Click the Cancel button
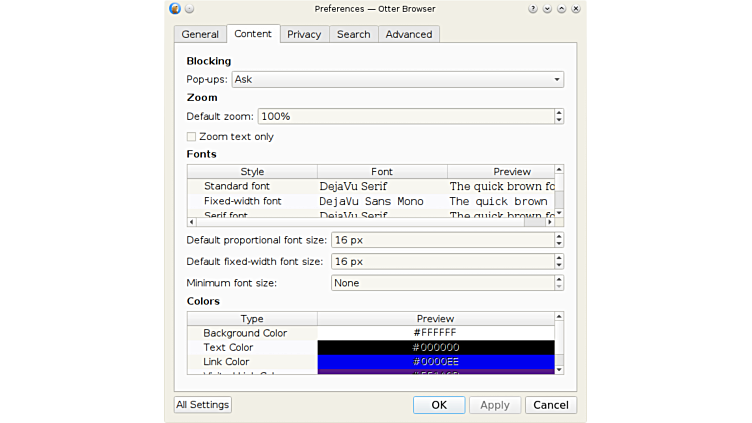 point(550,405)
